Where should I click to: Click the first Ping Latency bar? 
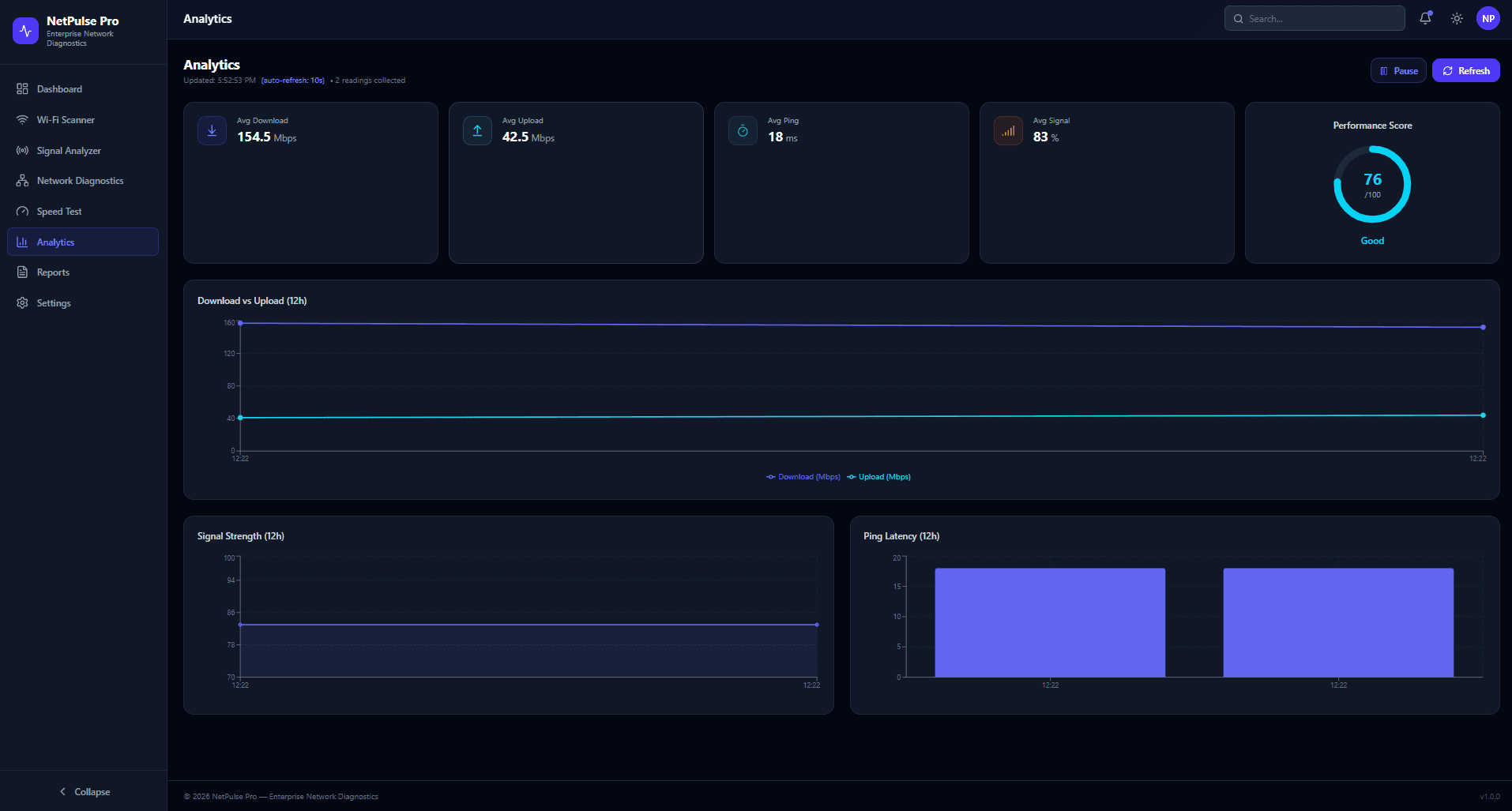1050,622
